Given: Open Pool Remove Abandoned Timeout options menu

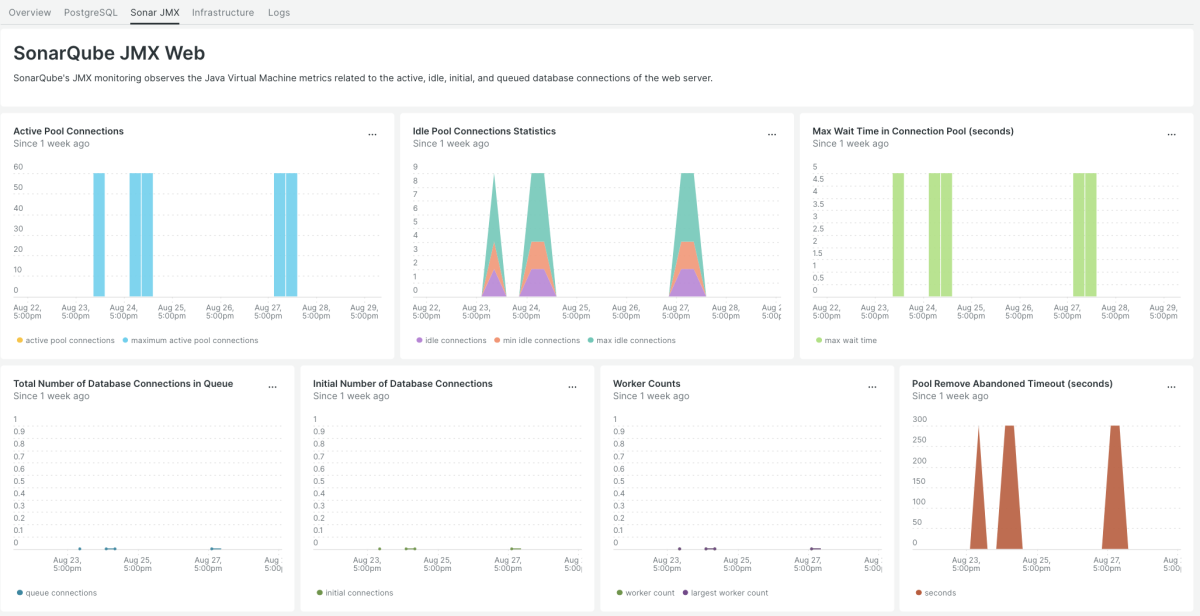Looking at the screenshot, I should [x=1171, y=387].
